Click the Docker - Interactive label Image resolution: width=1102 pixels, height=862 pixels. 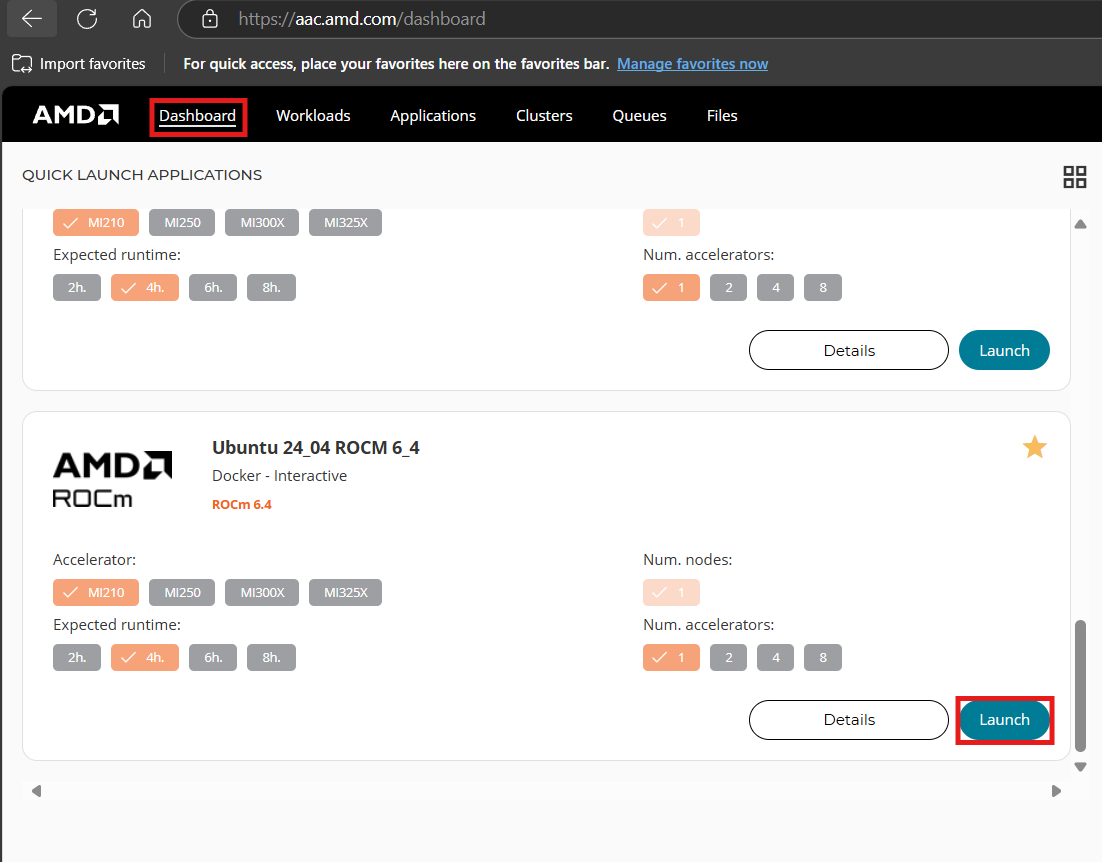point(280,476)
